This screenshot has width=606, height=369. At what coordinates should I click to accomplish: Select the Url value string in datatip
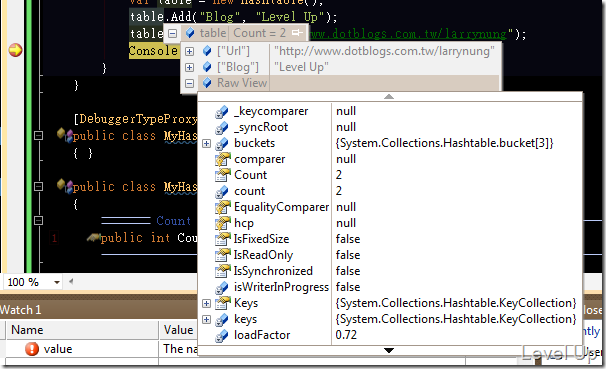pos(384,51)
